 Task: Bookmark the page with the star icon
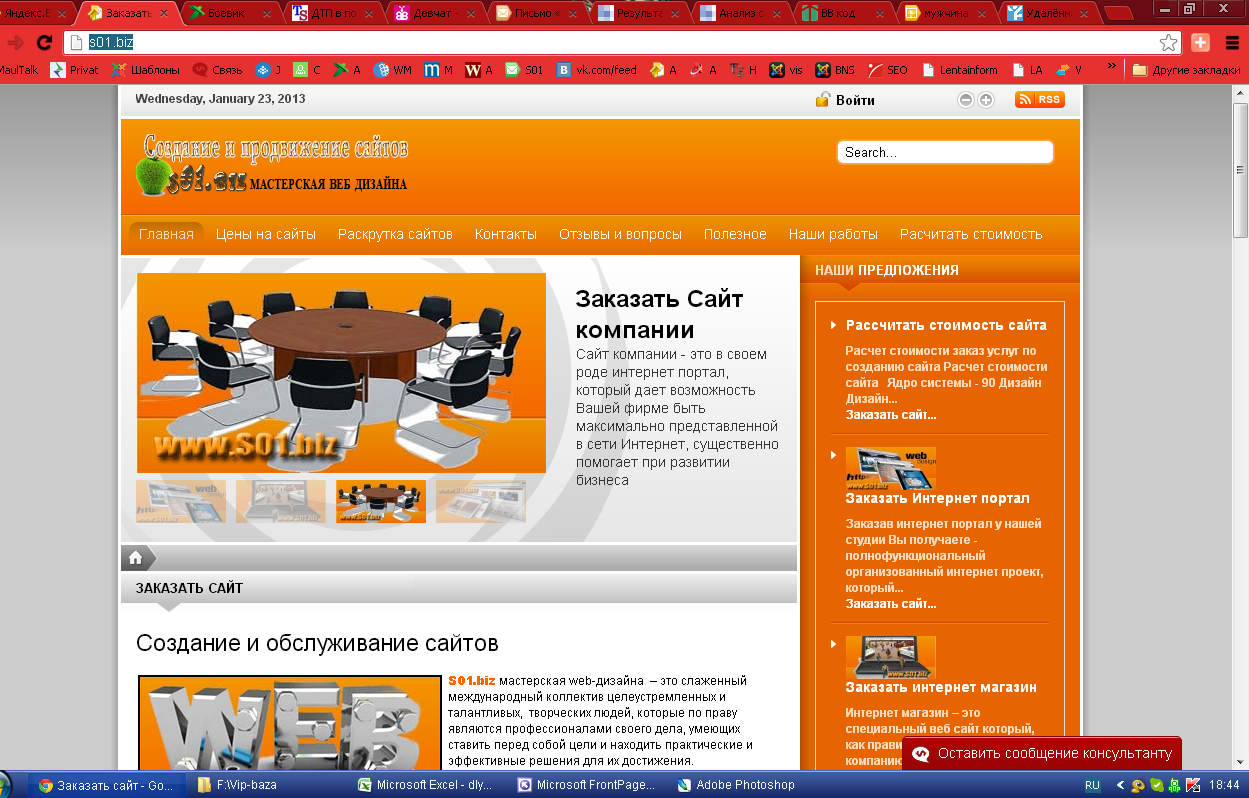pyautogui.click(x=1169, y=43)
